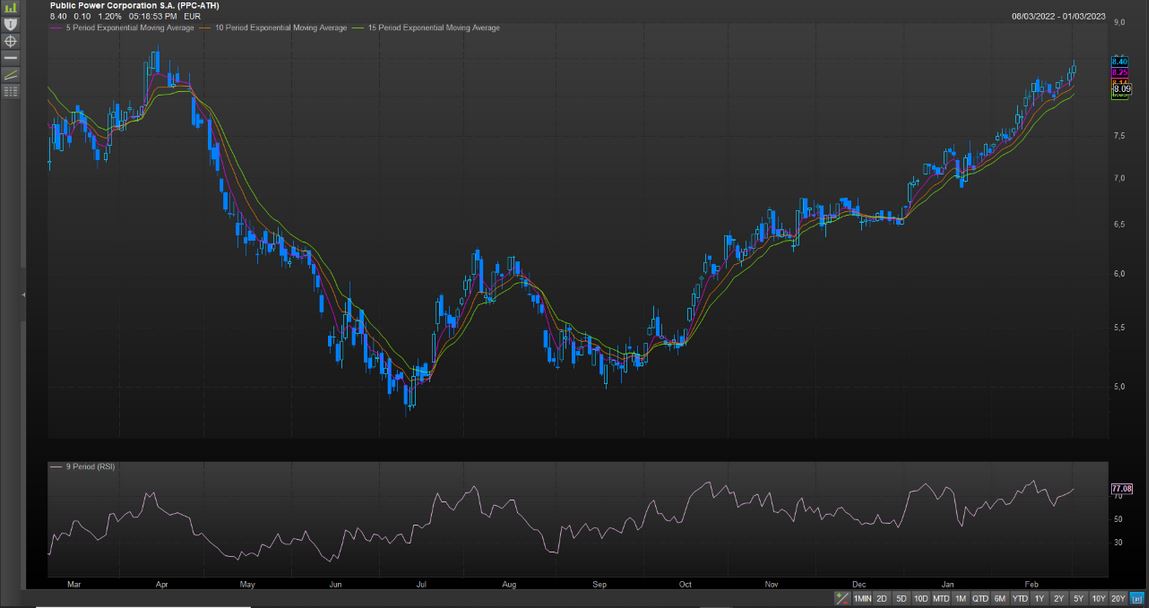The image size is (1149, 608).
Task: Open the 9 Period (RSI) indicator settings
Action: tap(90, 467)
